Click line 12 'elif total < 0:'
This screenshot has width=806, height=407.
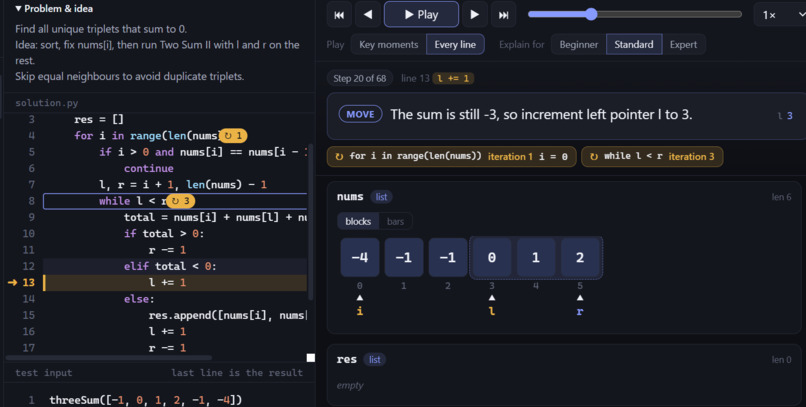[x=171, y=266]
